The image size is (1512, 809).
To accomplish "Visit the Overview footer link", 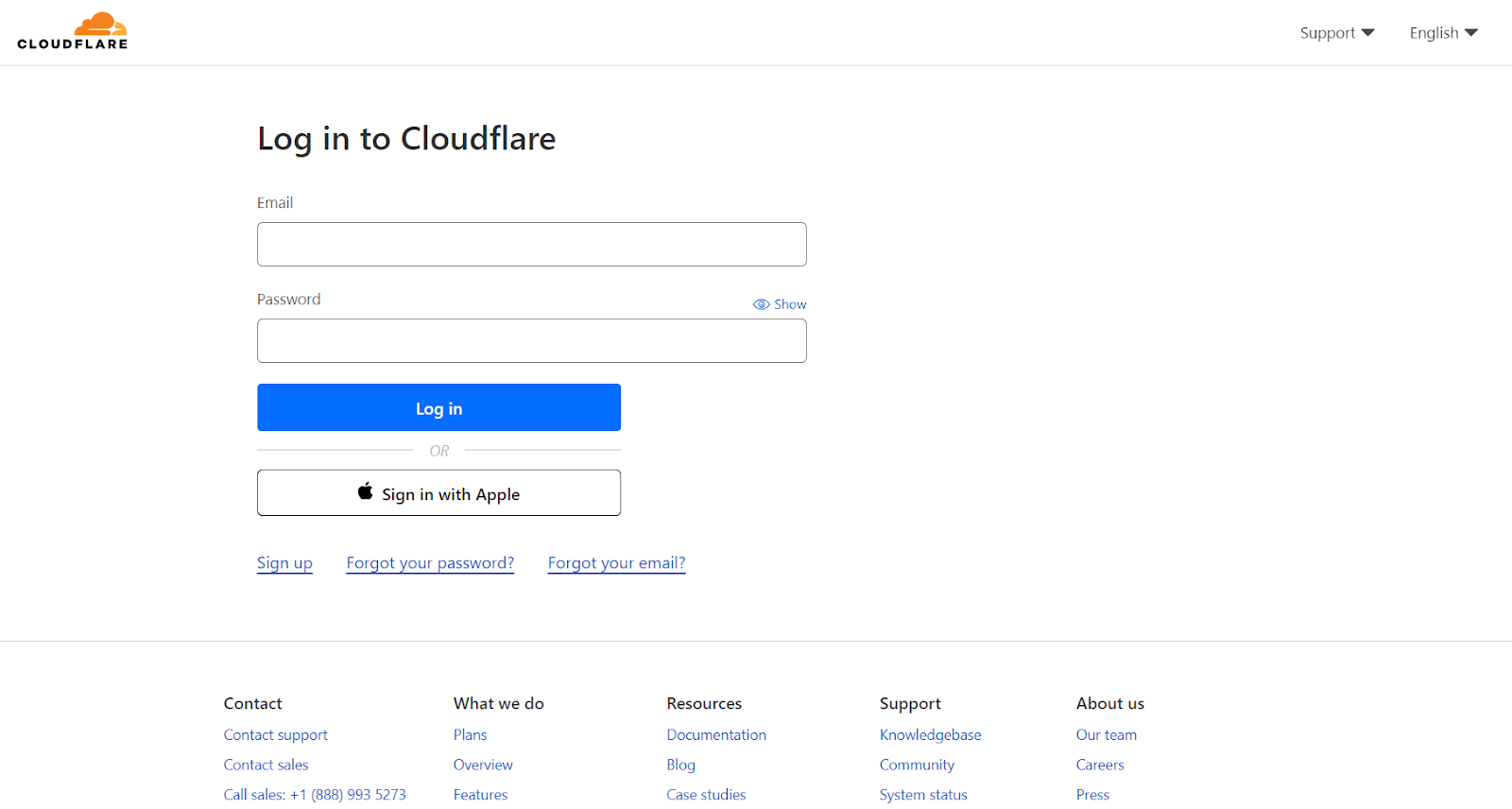I will (x=483, y=766).
